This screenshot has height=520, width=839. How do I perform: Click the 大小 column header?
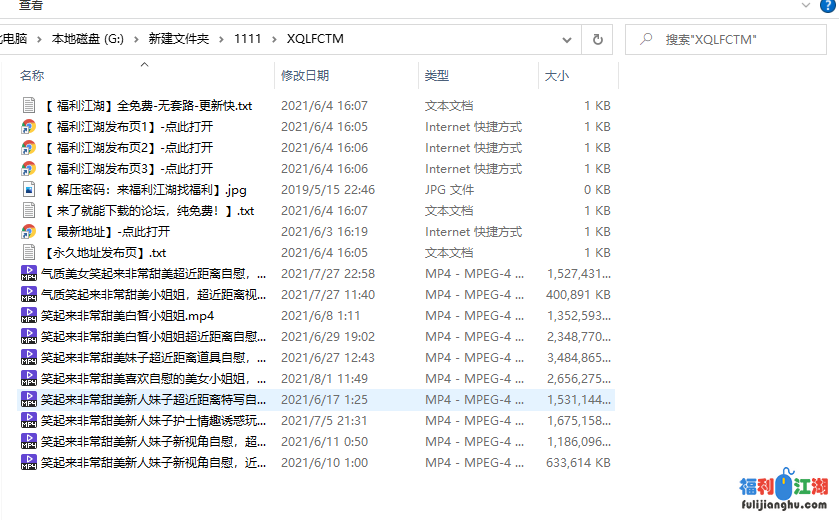557,76
